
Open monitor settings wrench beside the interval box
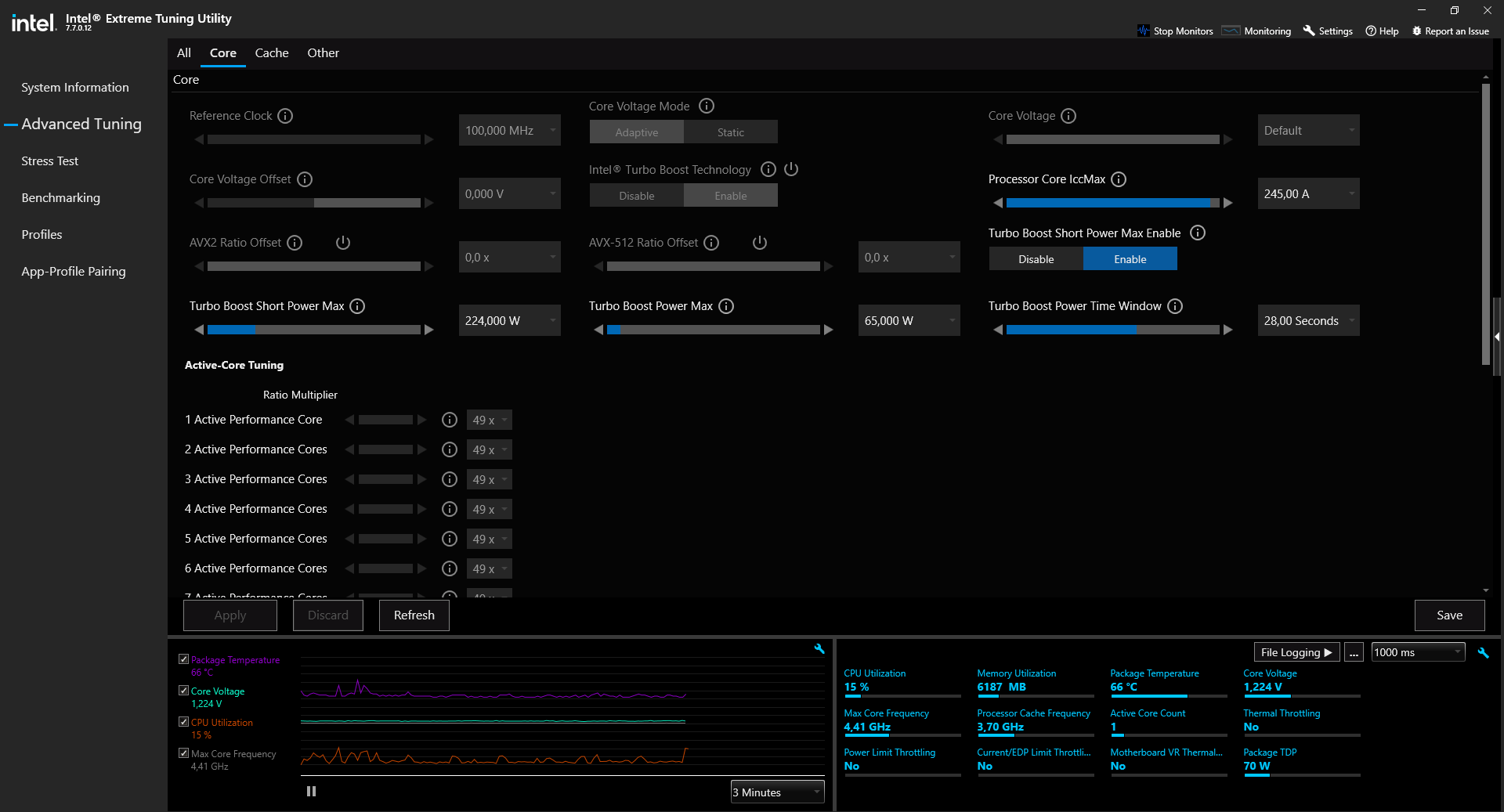tap(1483, 653)
